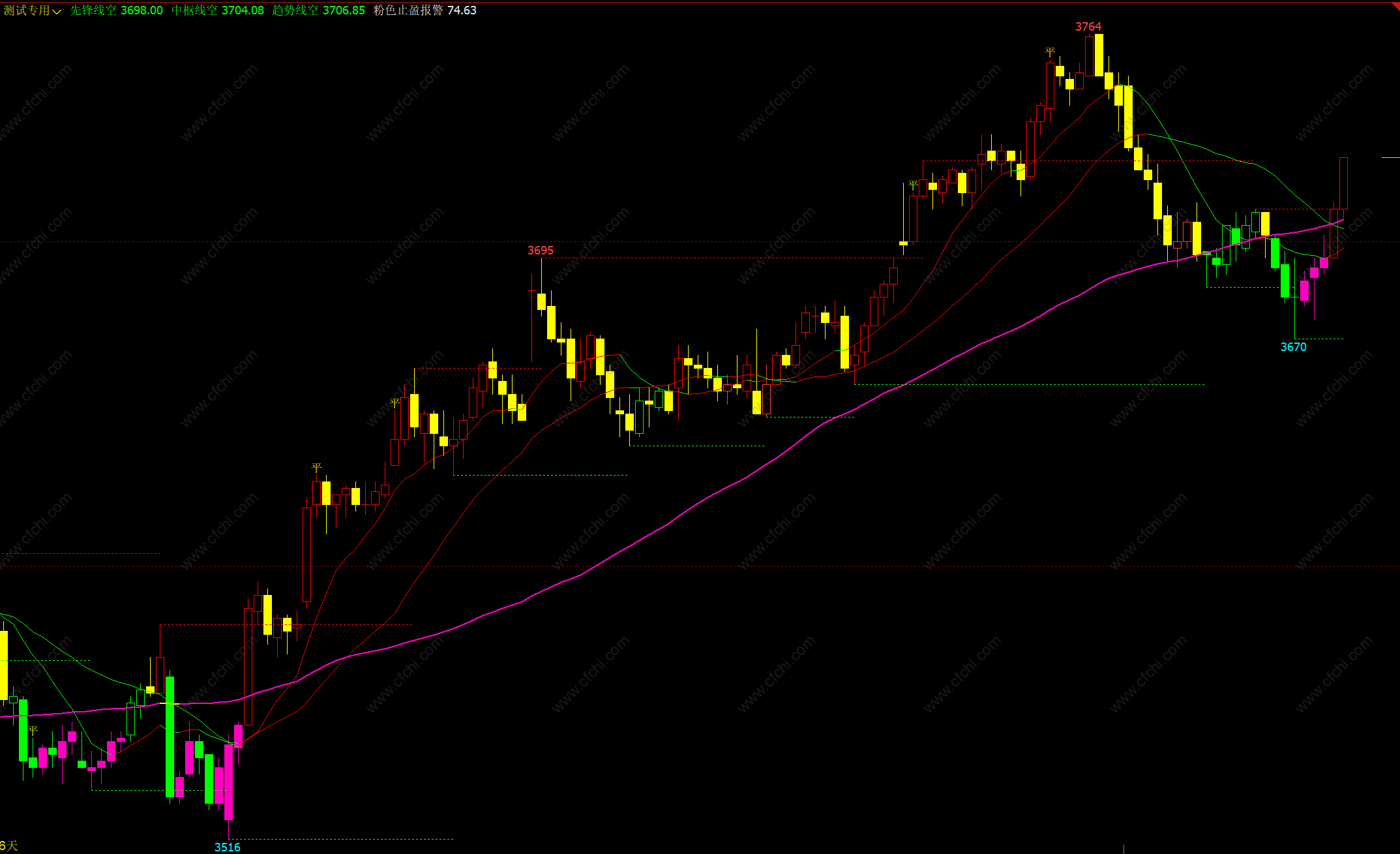Screen dimensions: 1400x854
Task: Click the cyan 3670 low price label
Action: click(1293, 347)
